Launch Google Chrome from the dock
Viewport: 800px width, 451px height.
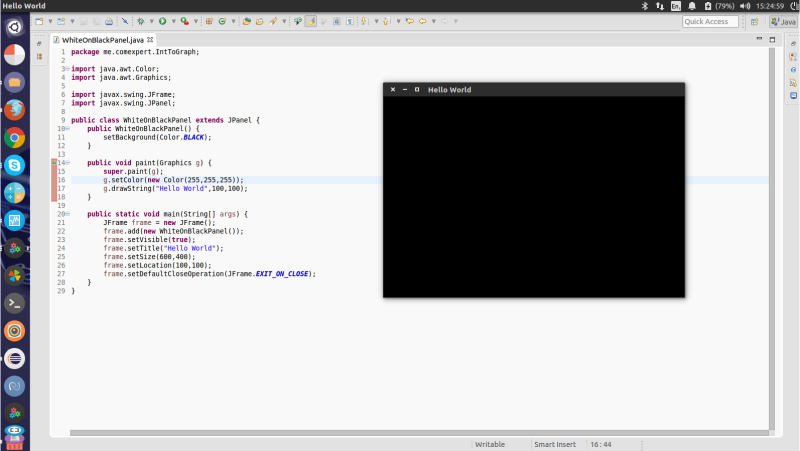pyautogui.click(x=14, y=138)
